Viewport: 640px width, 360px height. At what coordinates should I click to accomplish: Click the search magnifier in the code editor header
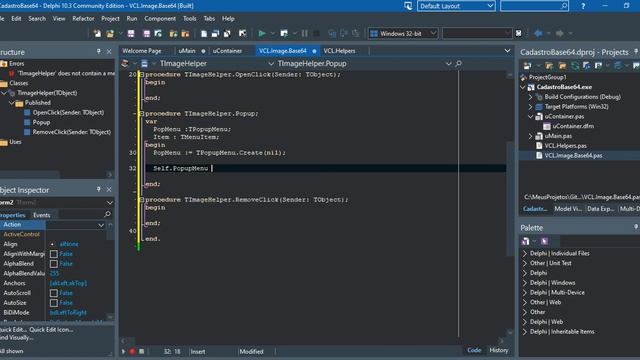458,64
